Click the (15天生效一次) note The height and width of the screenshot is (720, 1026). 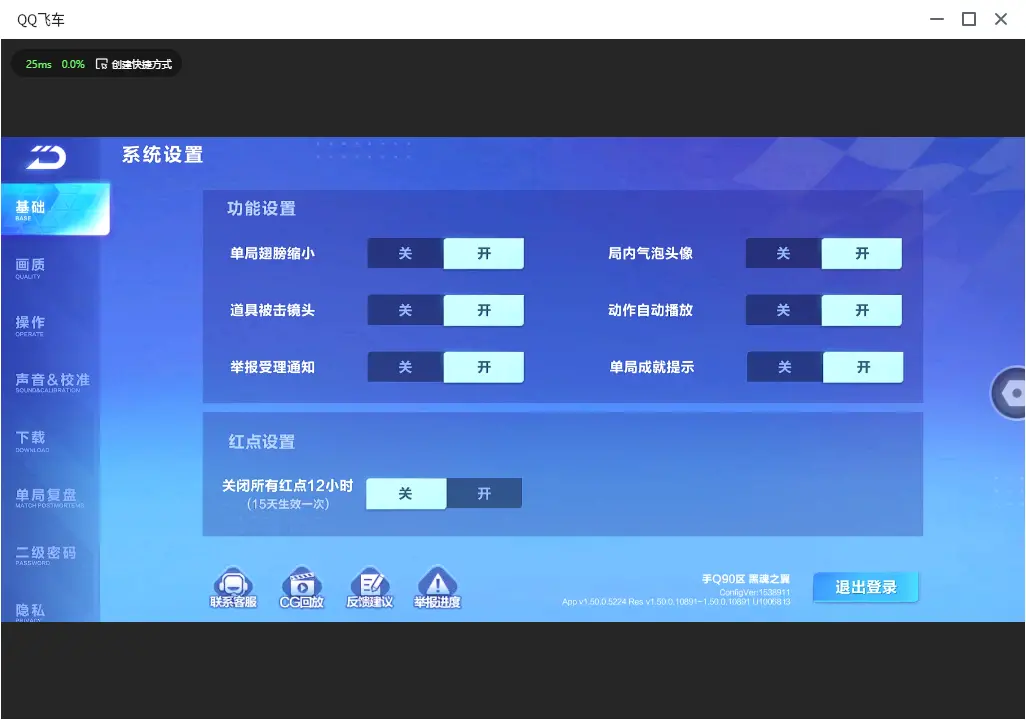[288, 504]
